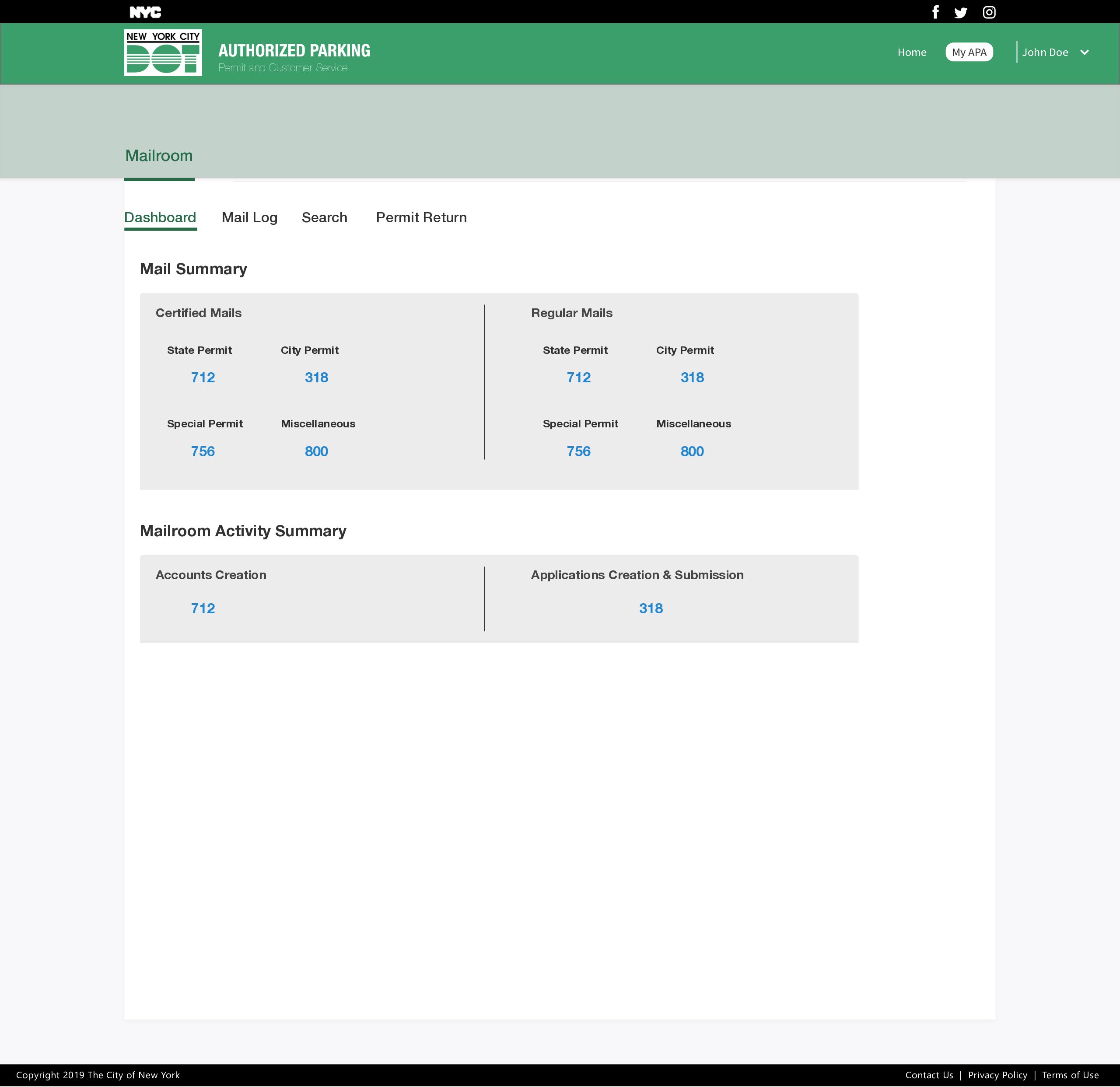The image size is (1120, 1087).
Task: Expand the John Doe user dropdown chevron
Action: (x=1084, y=52)
